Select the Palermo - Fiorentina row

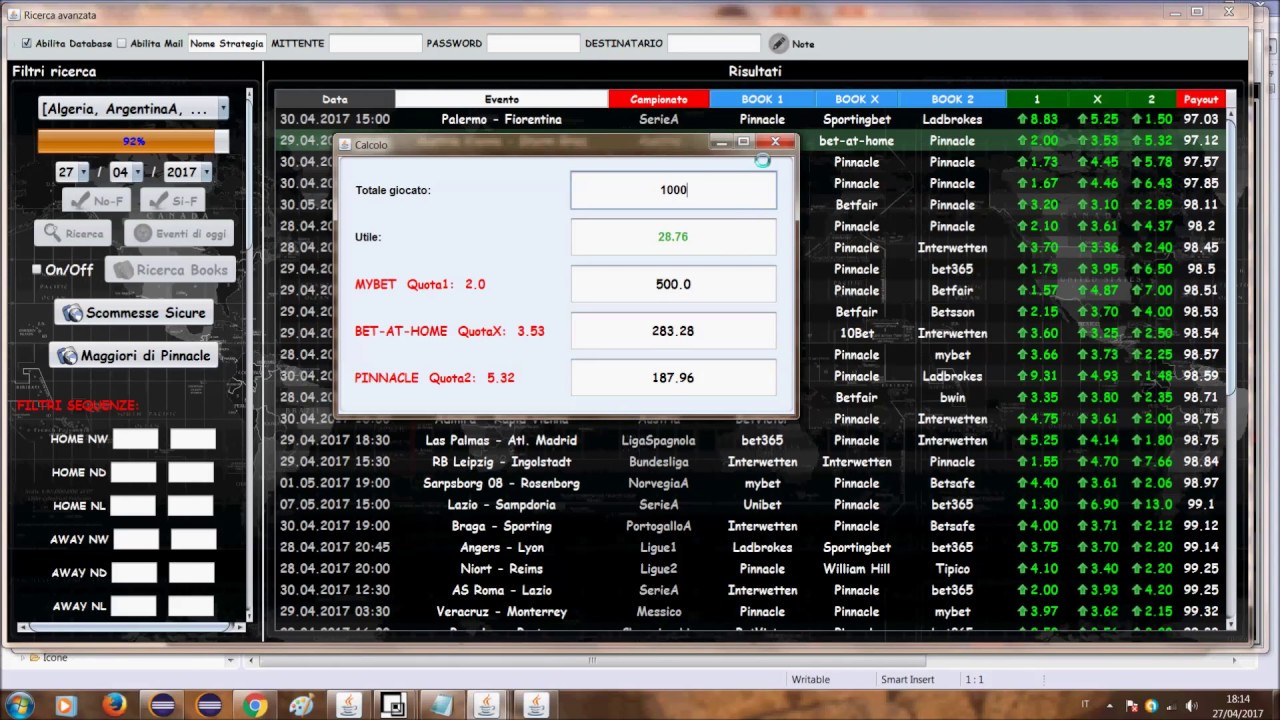(750, 119)
